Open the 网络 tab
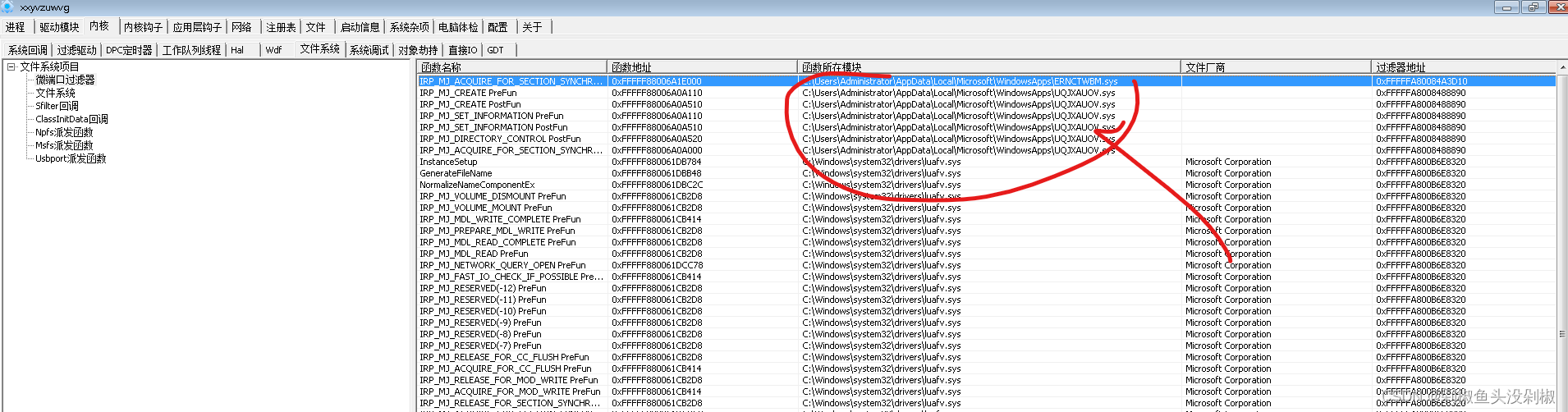Viewport: 1568px width, 412px height. (241, 27)
